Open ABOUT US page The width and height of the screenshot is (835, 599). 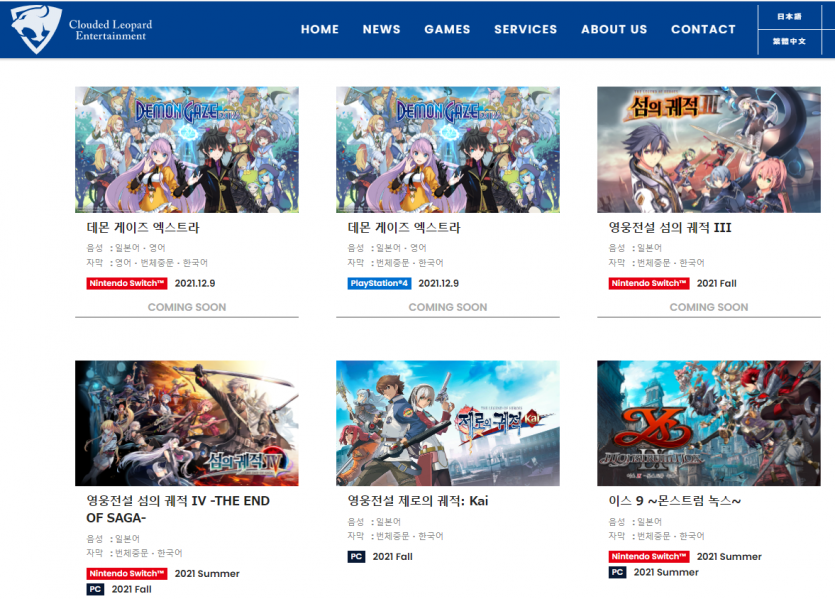[614, 29]
